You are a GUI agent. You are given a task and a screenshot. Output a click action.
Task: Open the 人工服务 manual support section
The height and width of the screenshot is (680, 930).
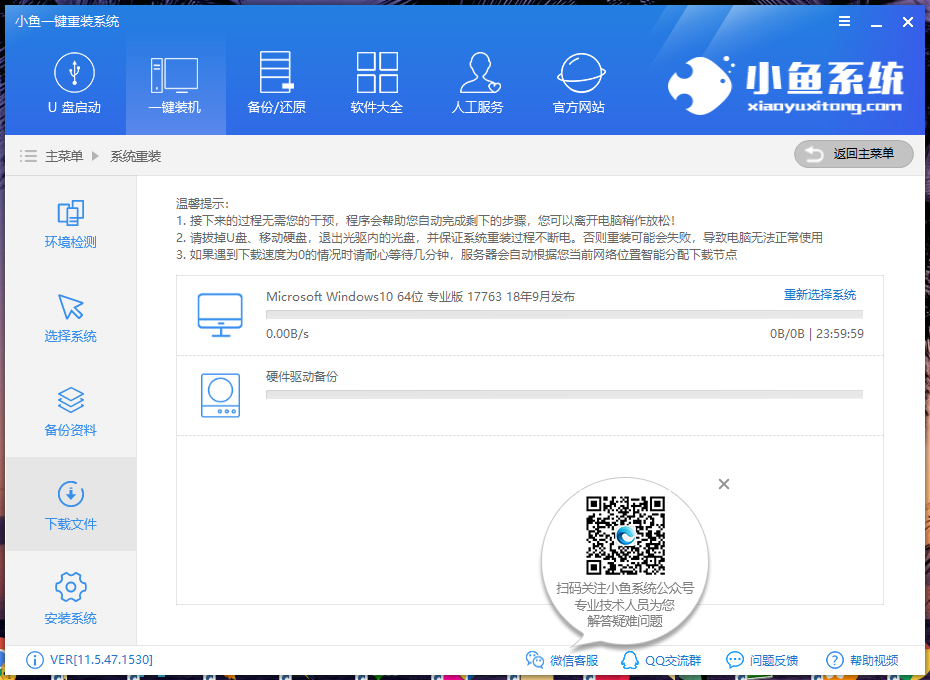pyautogui.click(x=477, y=83)
